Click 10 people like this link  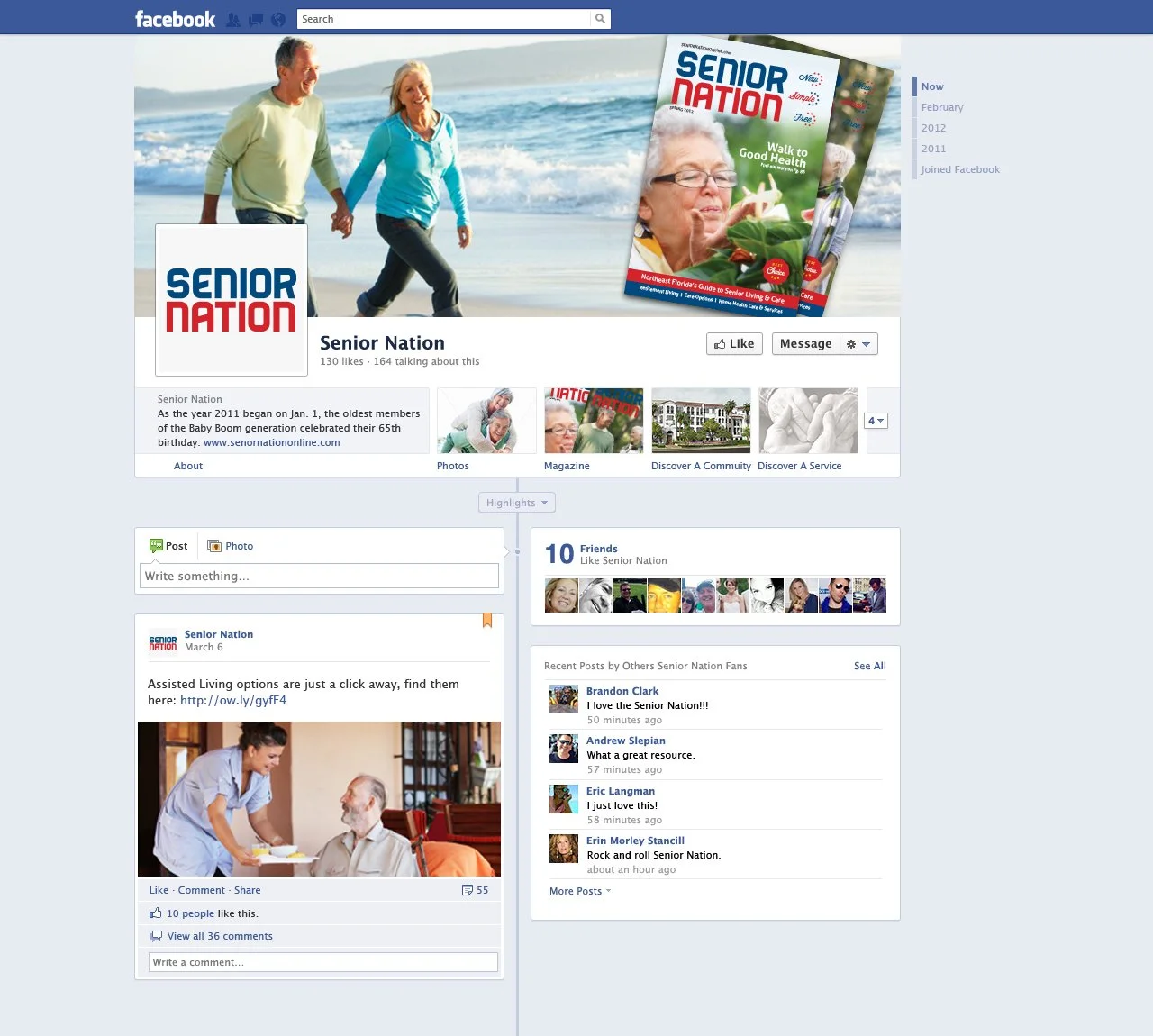tap(190, 913)
